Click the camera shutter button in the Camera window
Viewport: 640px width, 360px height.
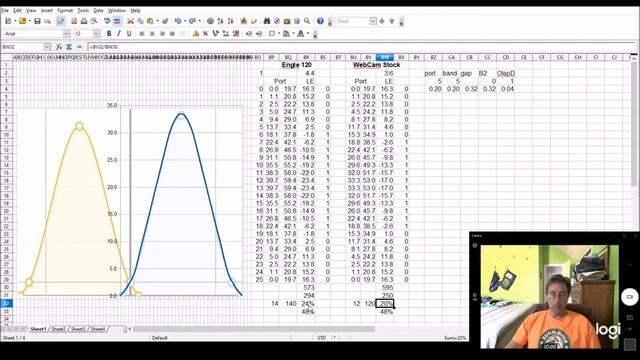click(629, 297)
